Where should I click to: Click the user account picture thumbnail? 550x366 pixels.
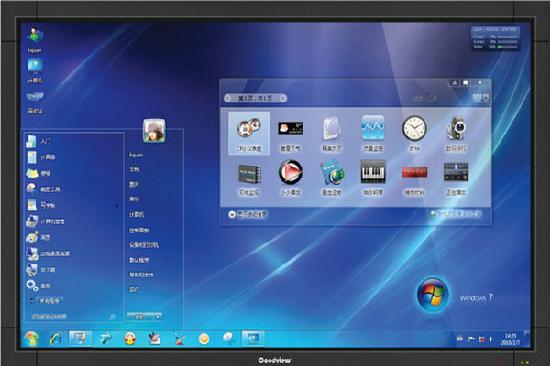point(154,131)
